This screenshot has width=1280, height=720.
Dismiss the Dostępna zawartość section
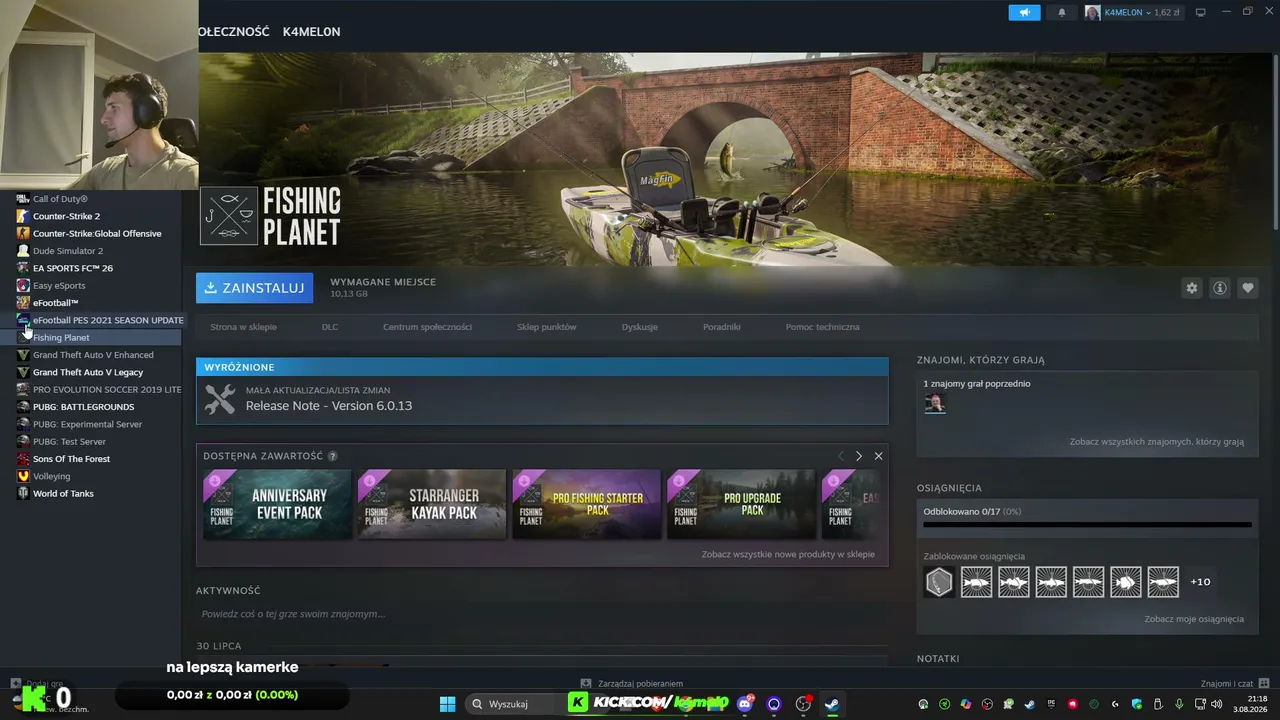coord(878,456)
